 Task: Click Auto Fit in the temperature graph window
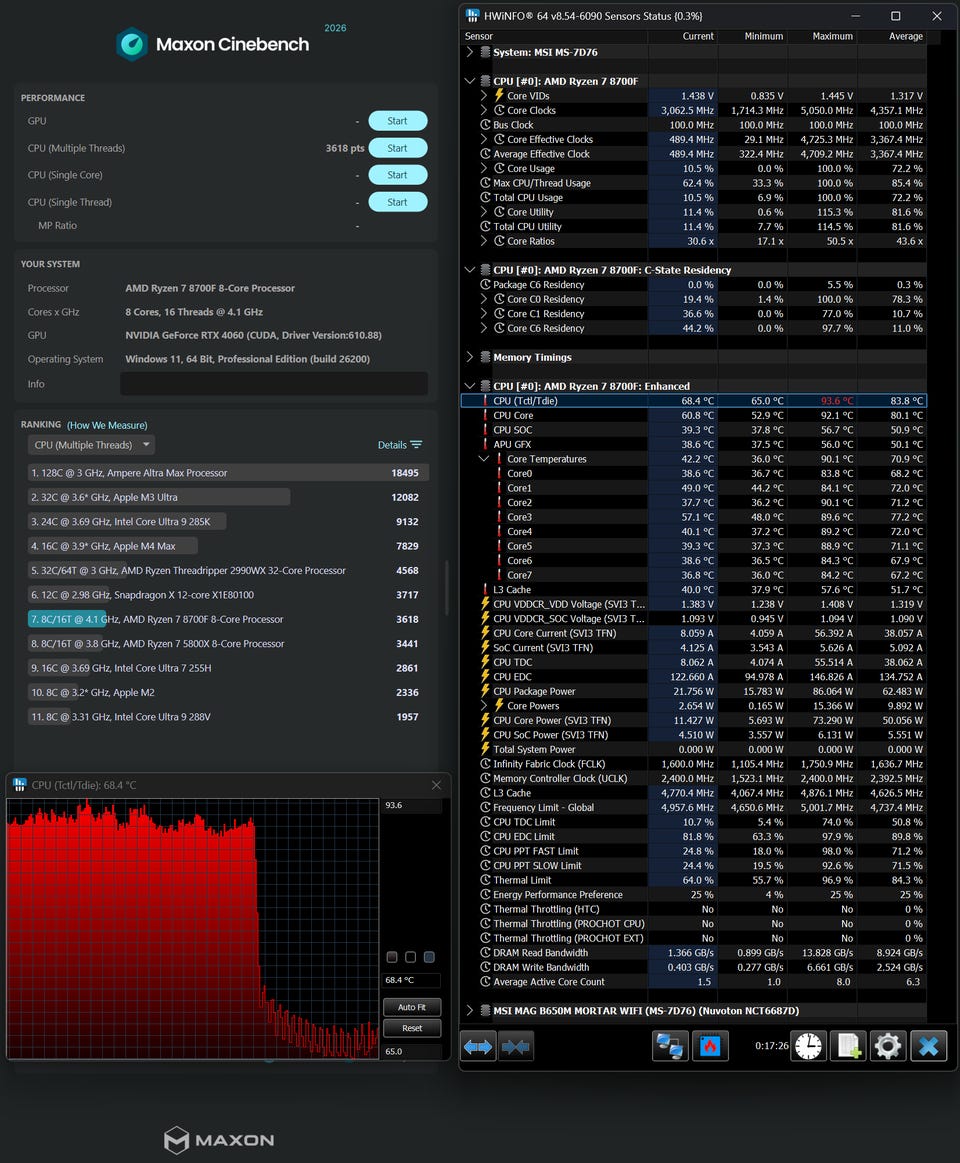pos(412,1007)
